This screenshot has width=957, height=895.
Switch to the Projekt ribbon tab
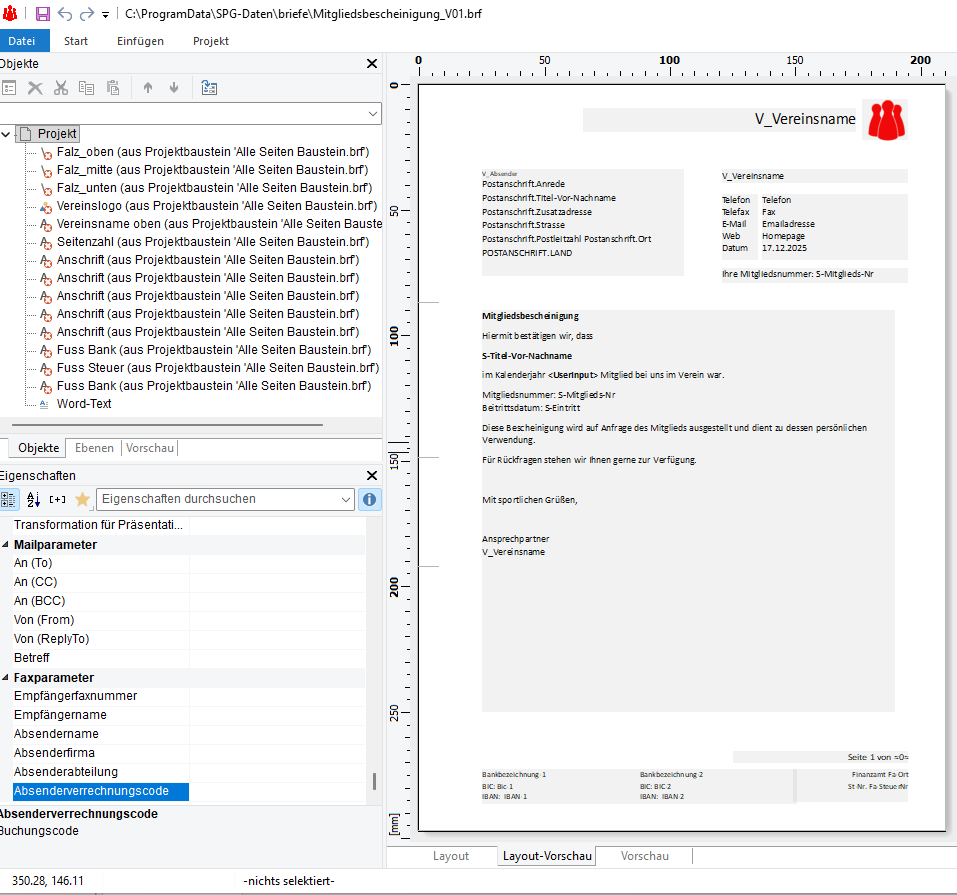point(211,41)
